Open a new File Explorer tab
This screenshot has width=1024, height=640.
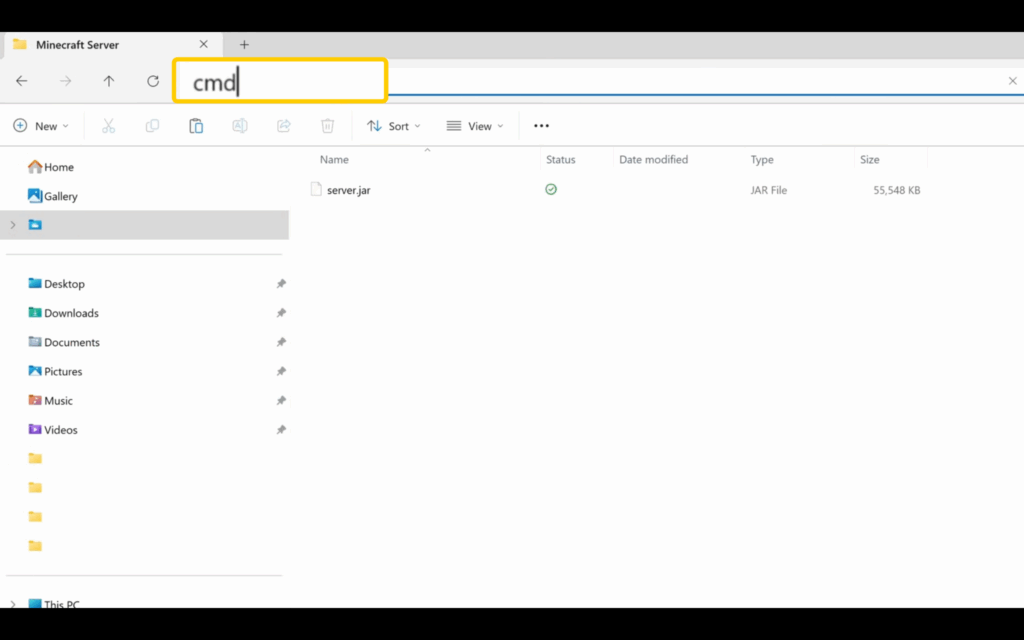(244, 44)
